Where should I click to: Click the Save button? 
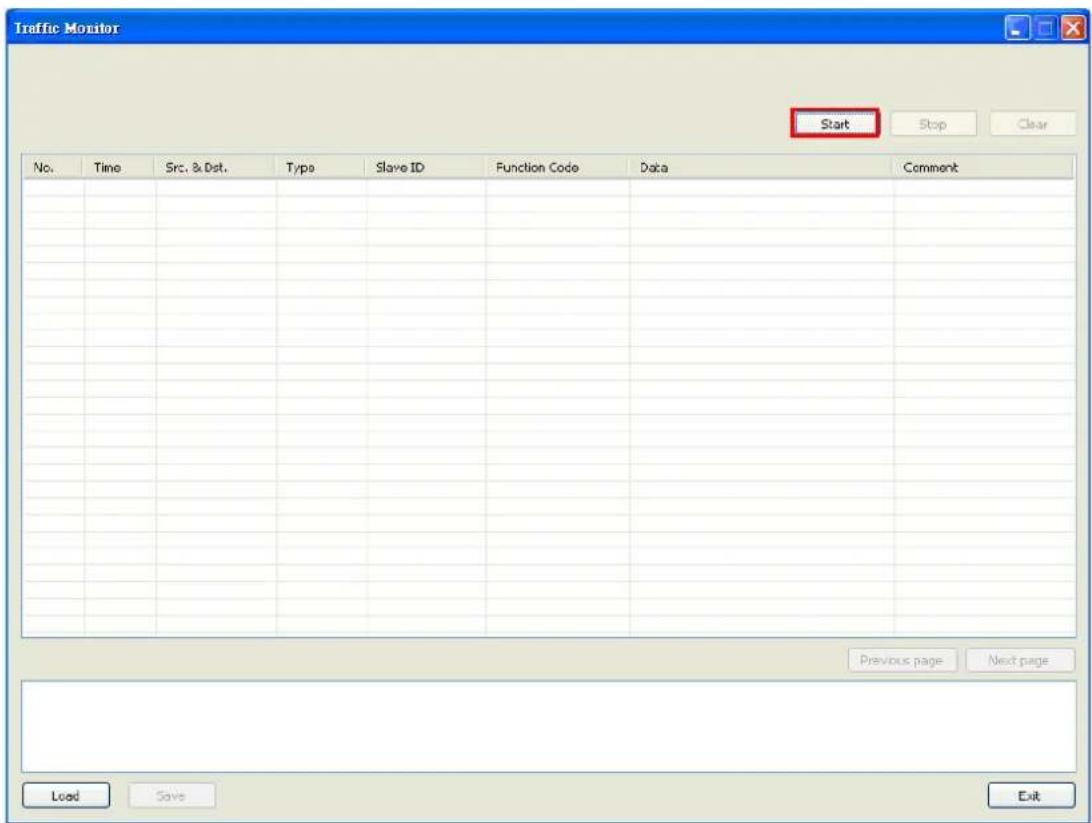[171, 796]
